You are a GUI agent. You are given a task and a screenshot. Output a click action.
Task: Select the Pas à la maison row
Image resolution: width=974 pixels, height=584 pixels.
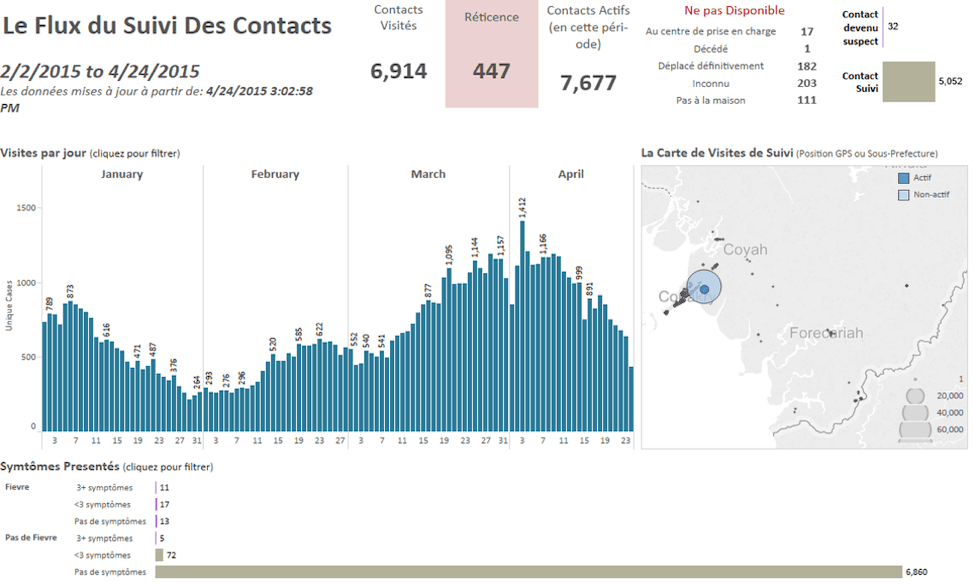pos(730,100)
